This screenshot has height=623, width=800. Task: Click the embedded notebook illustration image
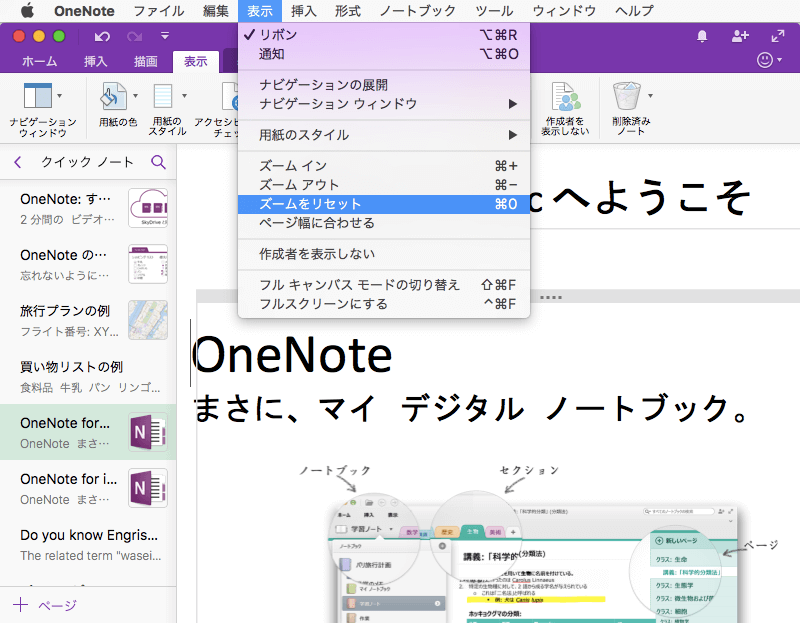pyautogui.click(x=538, y=543)
